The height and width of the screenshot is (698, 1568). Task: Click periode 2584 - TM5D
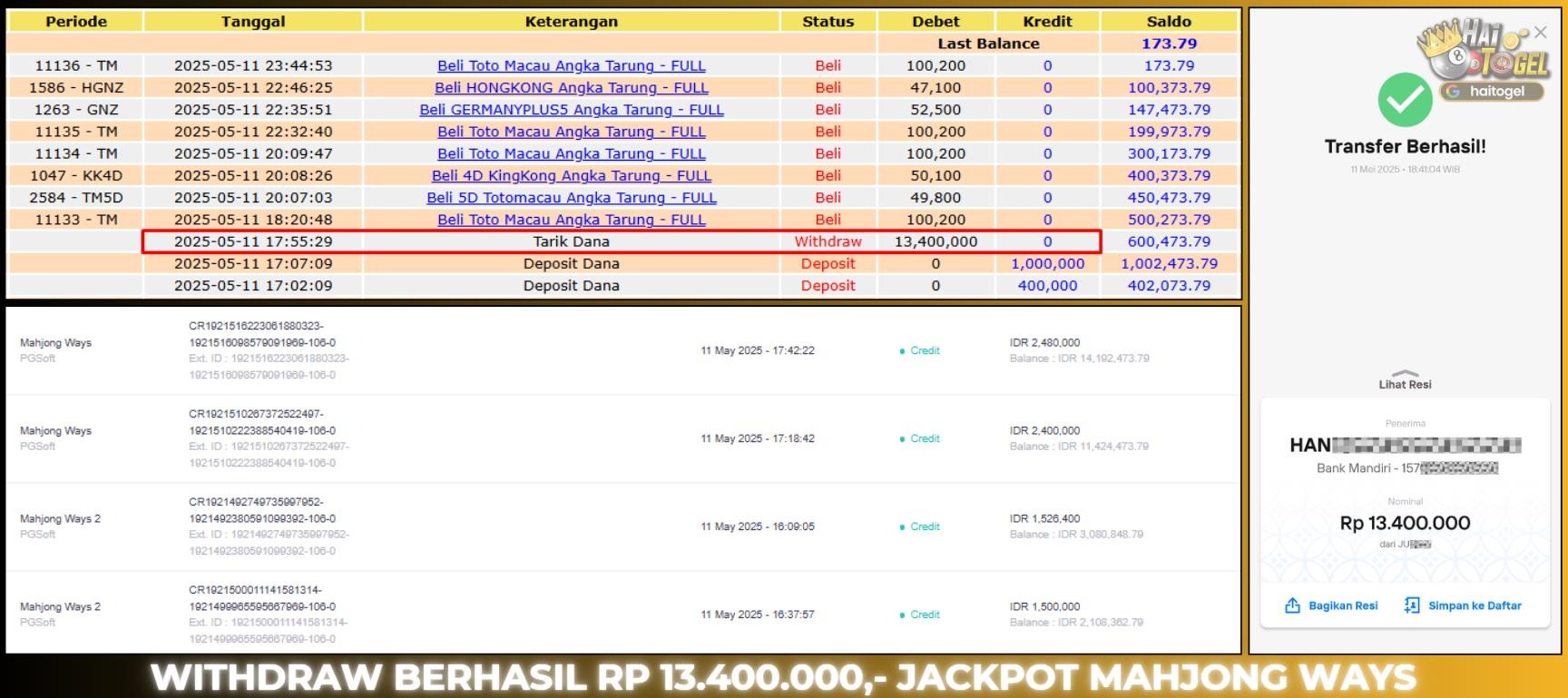pyautogui.click(x=76, y=197)
